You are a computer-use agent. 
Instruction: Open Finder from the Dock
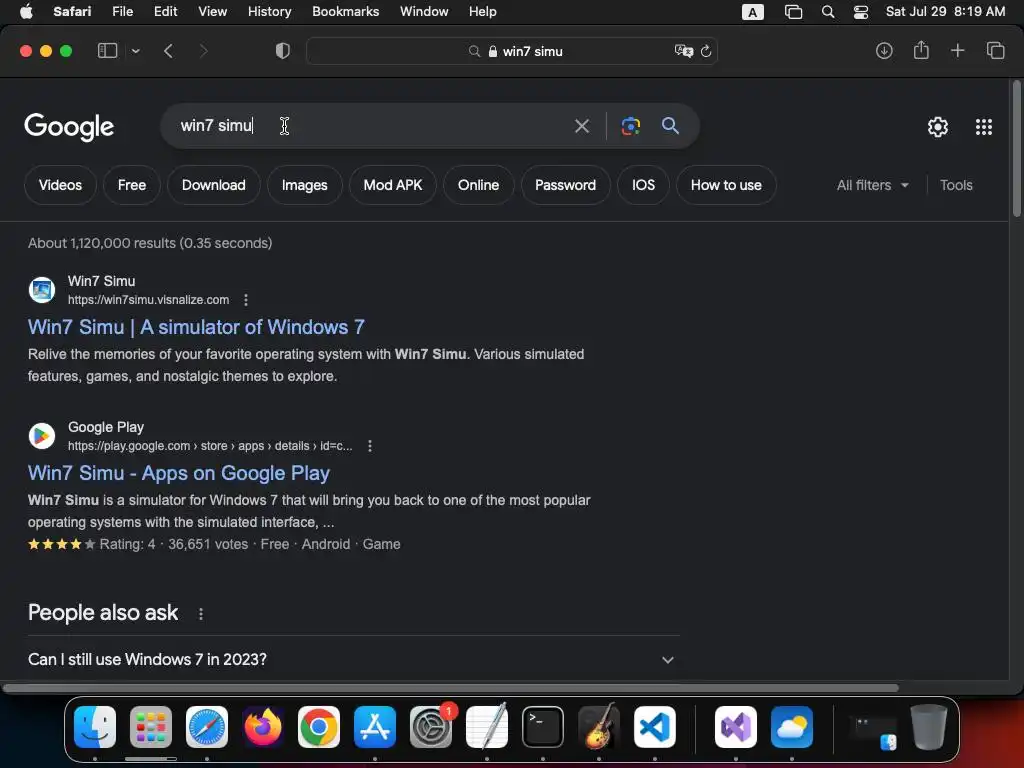coord(95,727)
